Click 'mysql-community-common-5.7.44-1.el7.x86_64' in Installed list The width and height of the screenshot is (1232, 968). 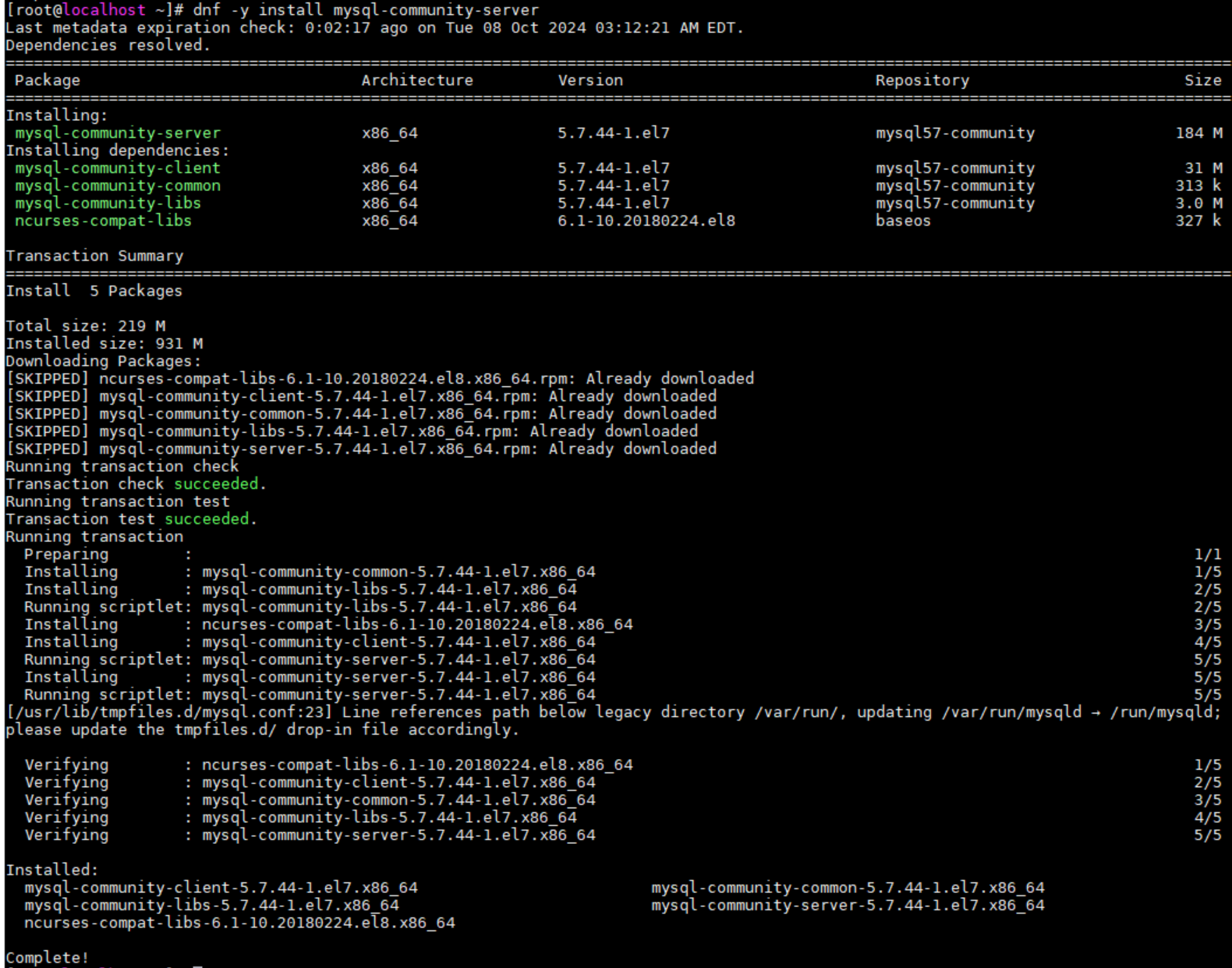click(x=848, y=888)
